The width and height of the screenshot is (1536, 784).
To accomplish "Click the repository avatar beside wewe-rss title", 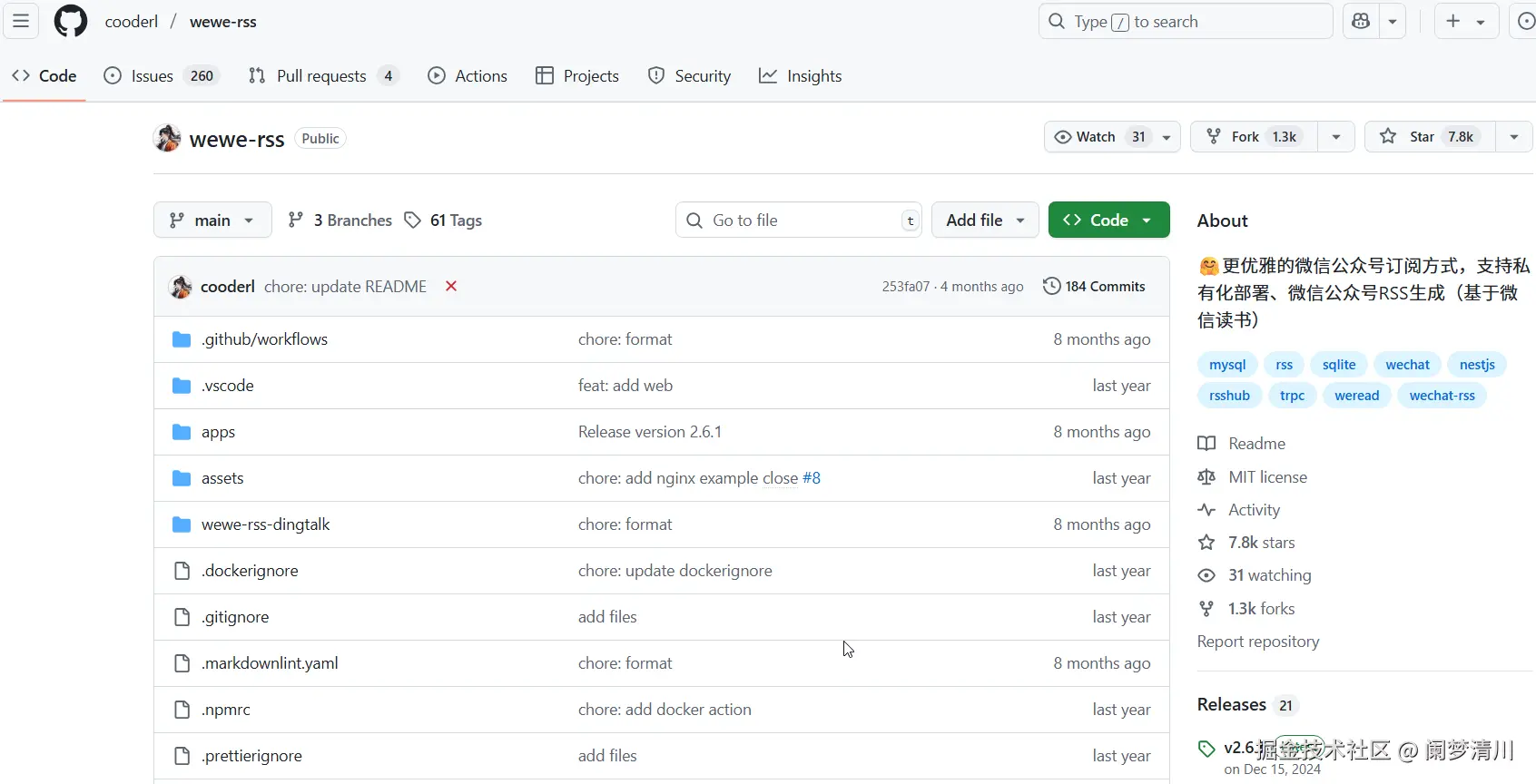I will (168, 138).
